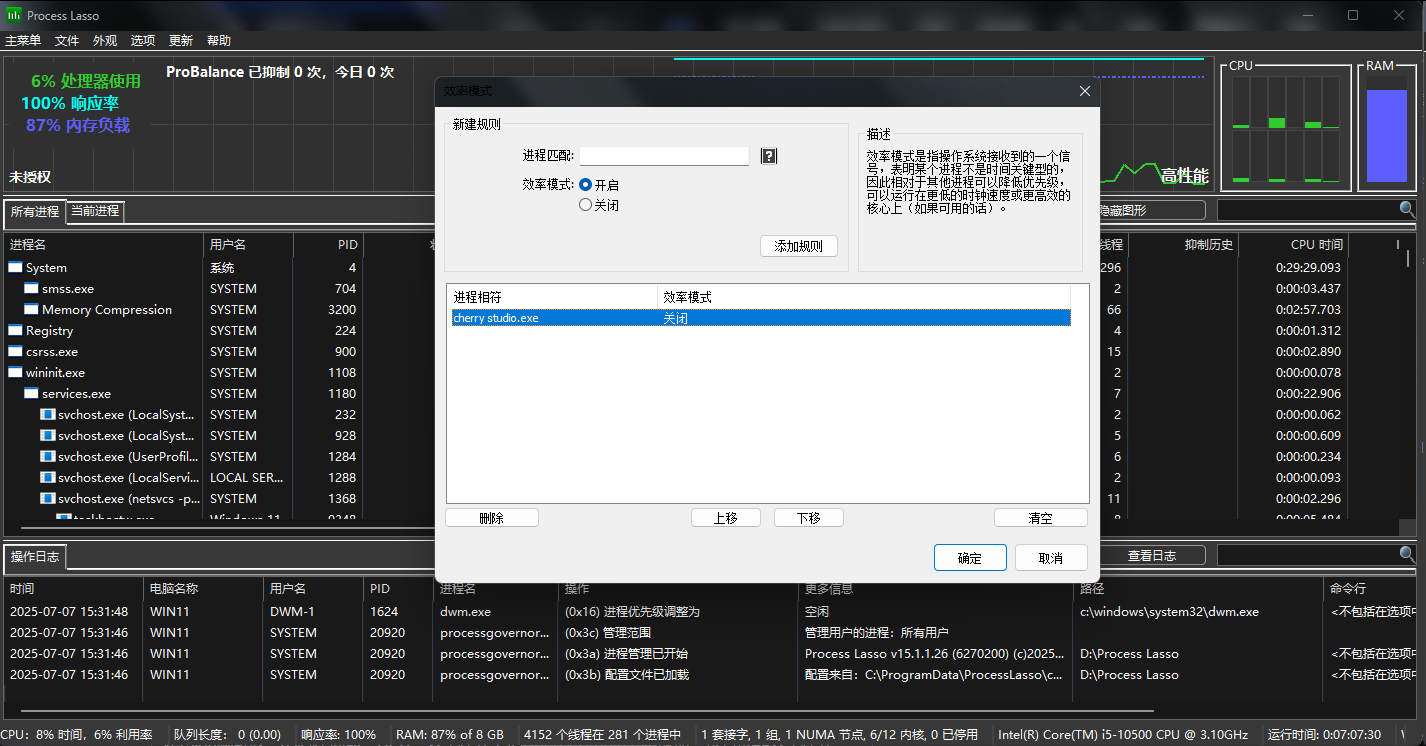1426x746 pixels.
Task: Click CPU time 0:29:29.093
Action: coord(1308,268)
